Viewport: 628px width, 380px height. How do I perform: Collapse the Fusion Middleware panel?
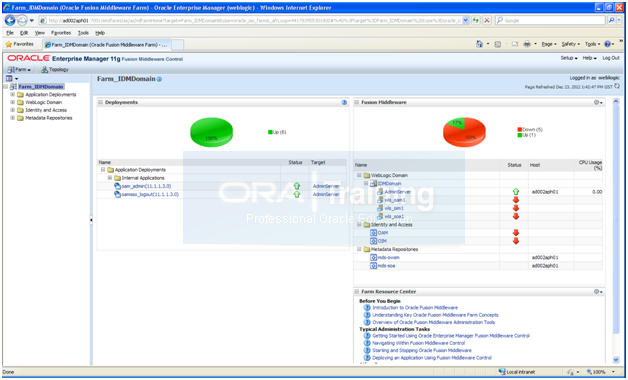coord(356,103)
